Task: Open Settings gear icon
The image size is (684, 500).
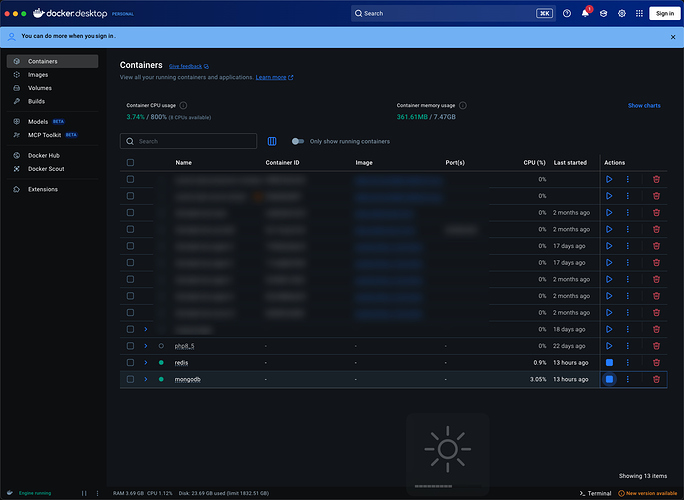Action: point(622,14)
